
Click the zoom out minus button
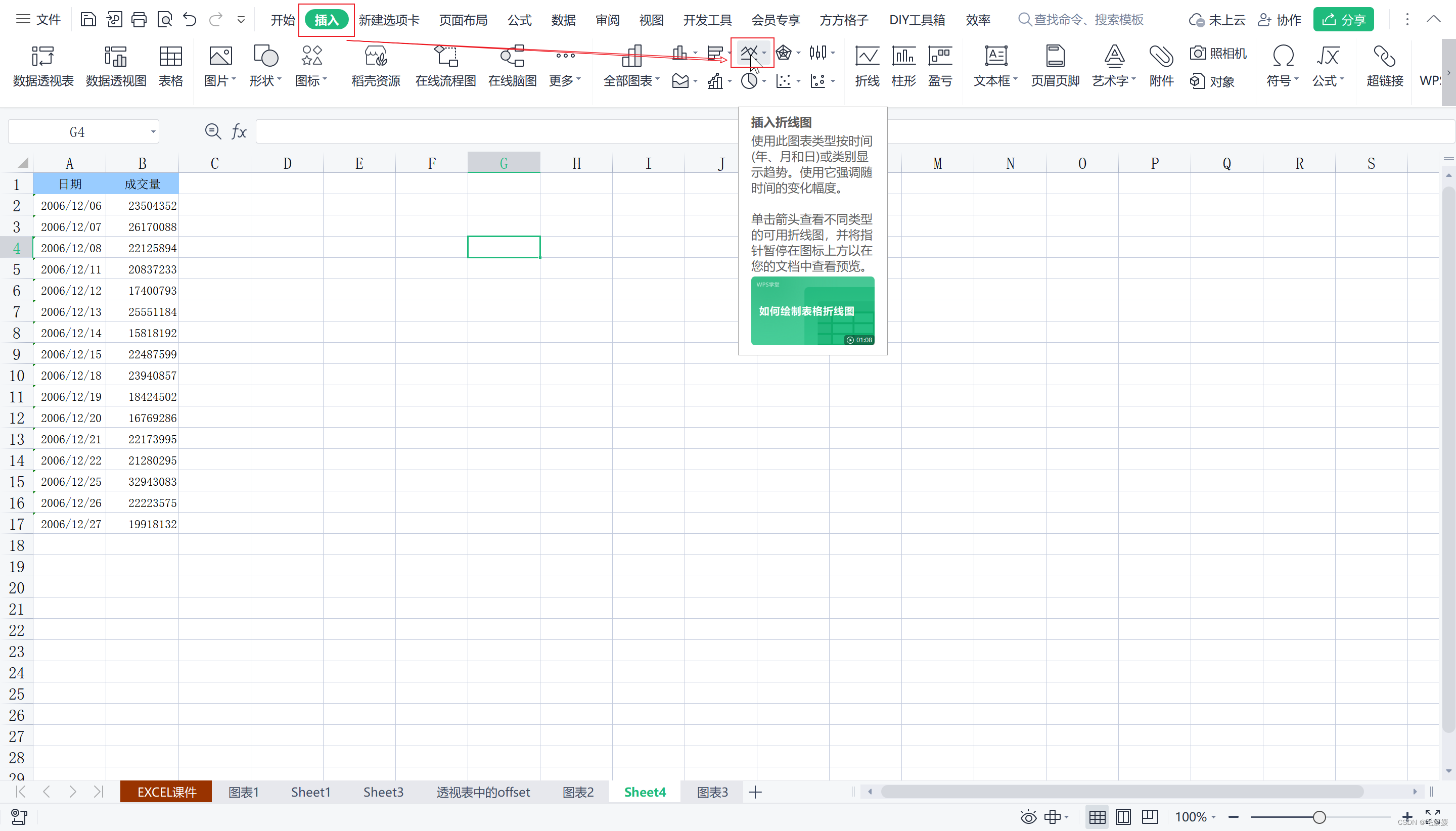pyautogui.click(x=1234, y=817)
